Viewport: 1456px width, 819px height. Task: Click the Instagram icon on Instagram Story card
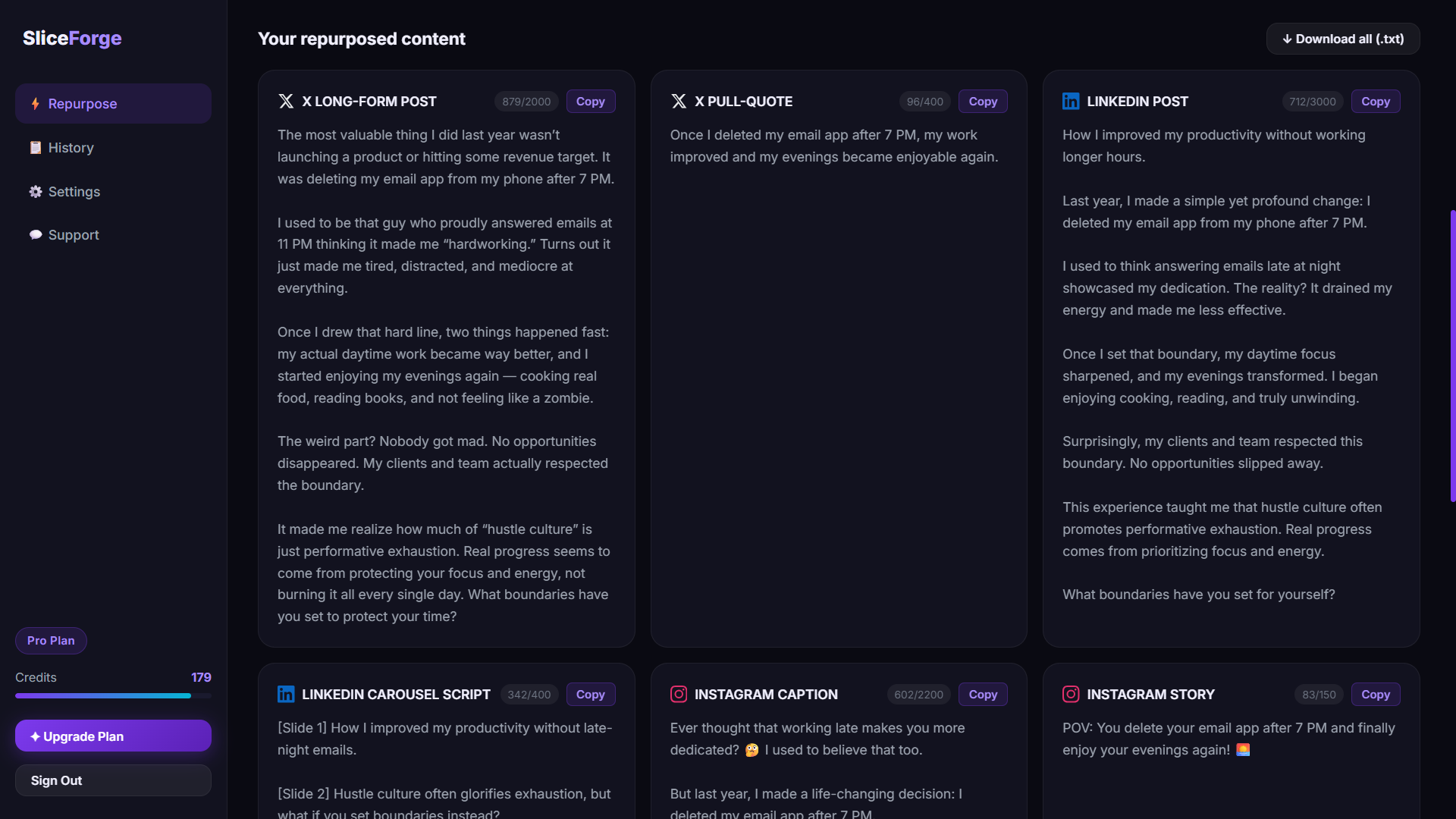(1071, 695)
